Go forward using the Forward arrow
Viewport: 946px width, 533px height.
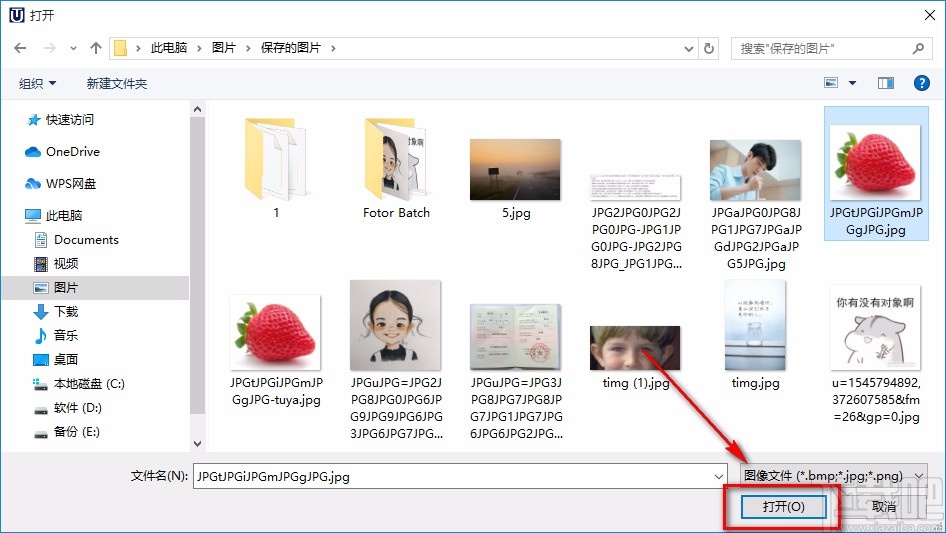tap(49, 48)
